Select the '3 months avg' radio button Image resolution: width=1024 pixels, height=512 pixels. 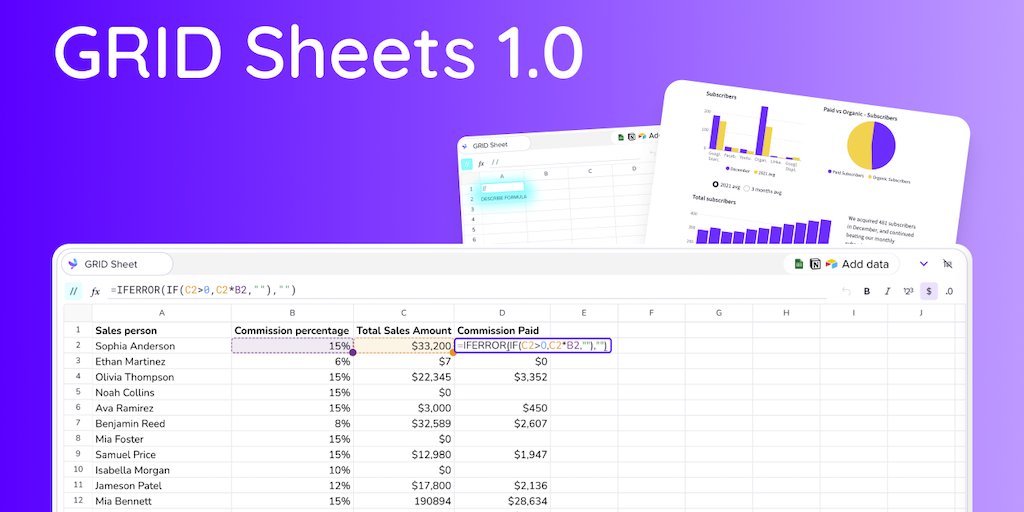[748, 189]
